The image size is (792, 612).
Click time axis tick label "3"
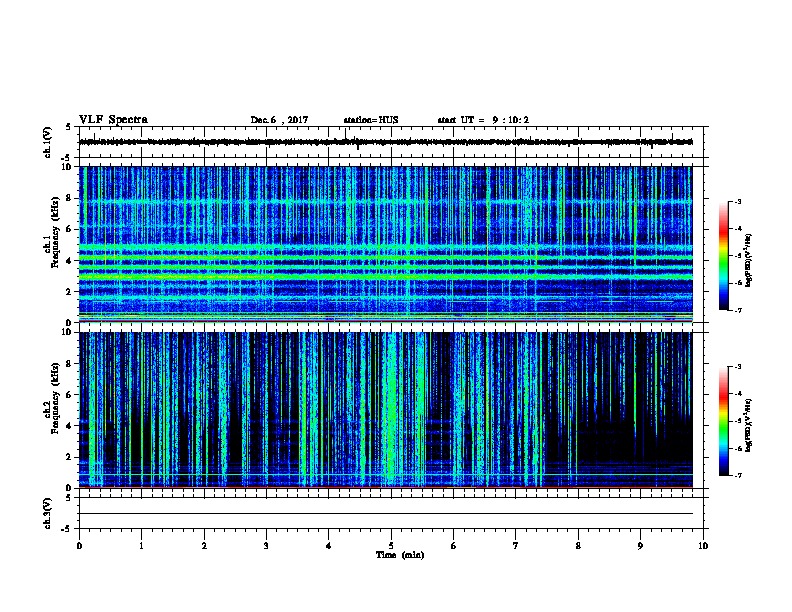click(x=266, y=546)
